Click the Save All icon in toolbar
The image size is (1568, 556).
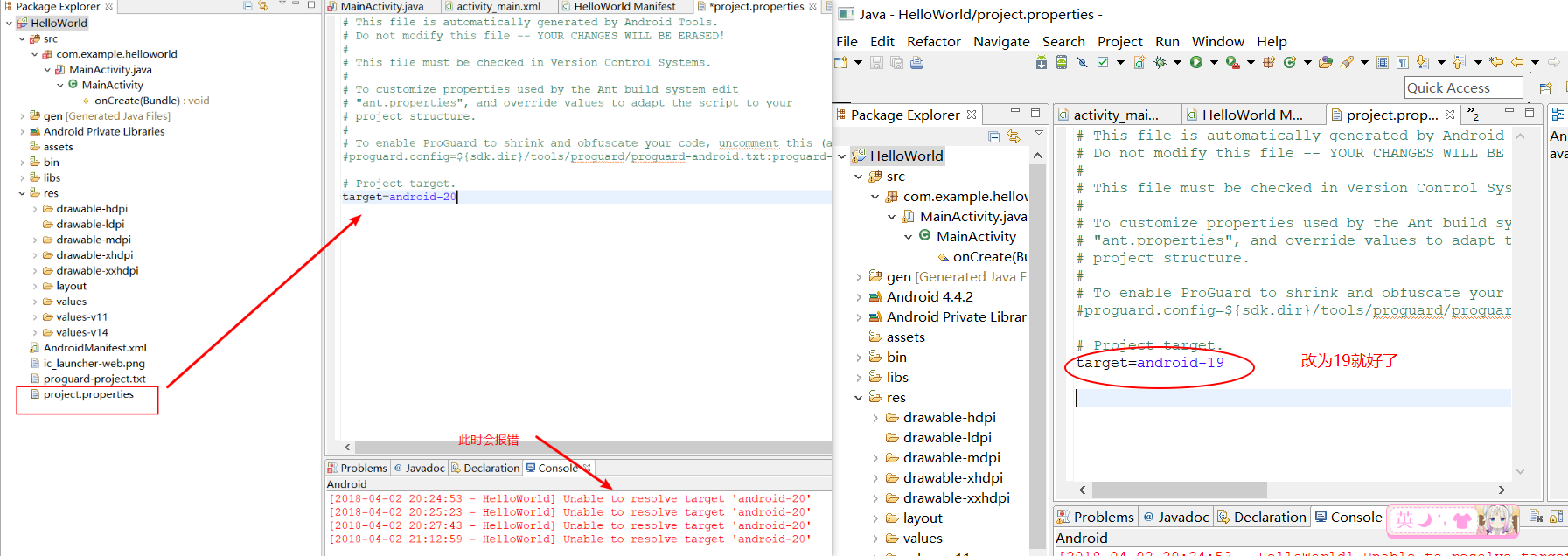pos(896,62)
